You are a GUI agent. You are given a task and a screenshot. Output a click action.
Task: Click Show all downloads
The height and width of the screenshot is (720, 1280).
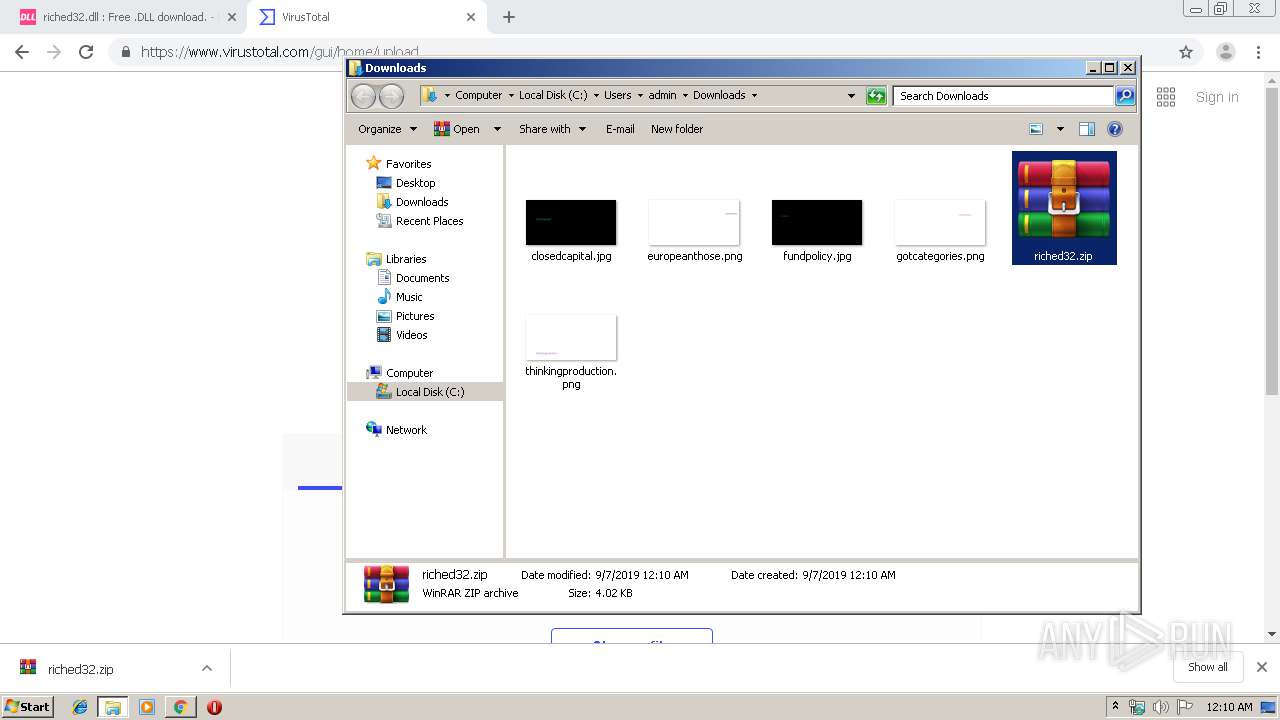pos(1208,667)
